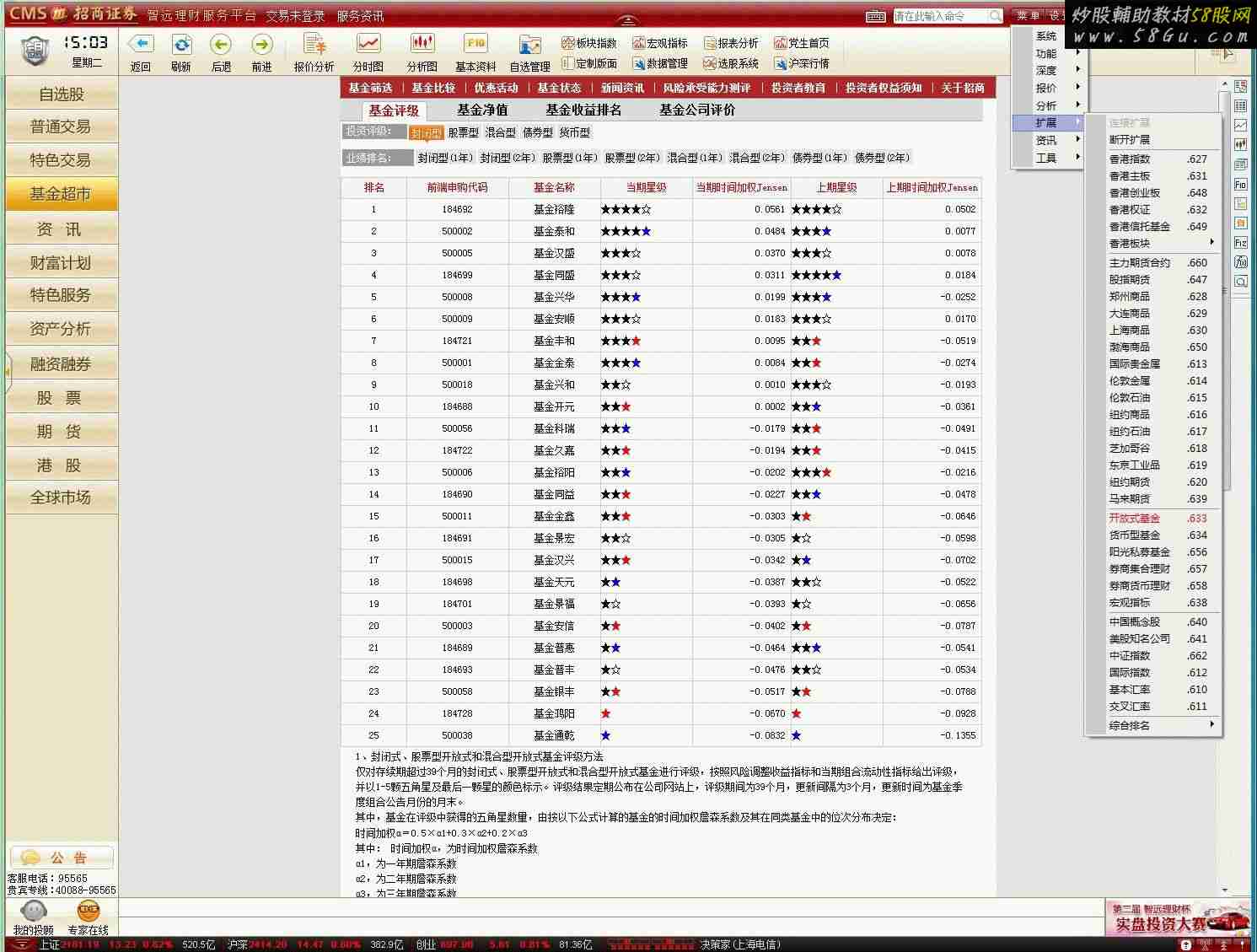
Task: Click the 我的投顾 advisor icon
Action: tap(34, 912)
